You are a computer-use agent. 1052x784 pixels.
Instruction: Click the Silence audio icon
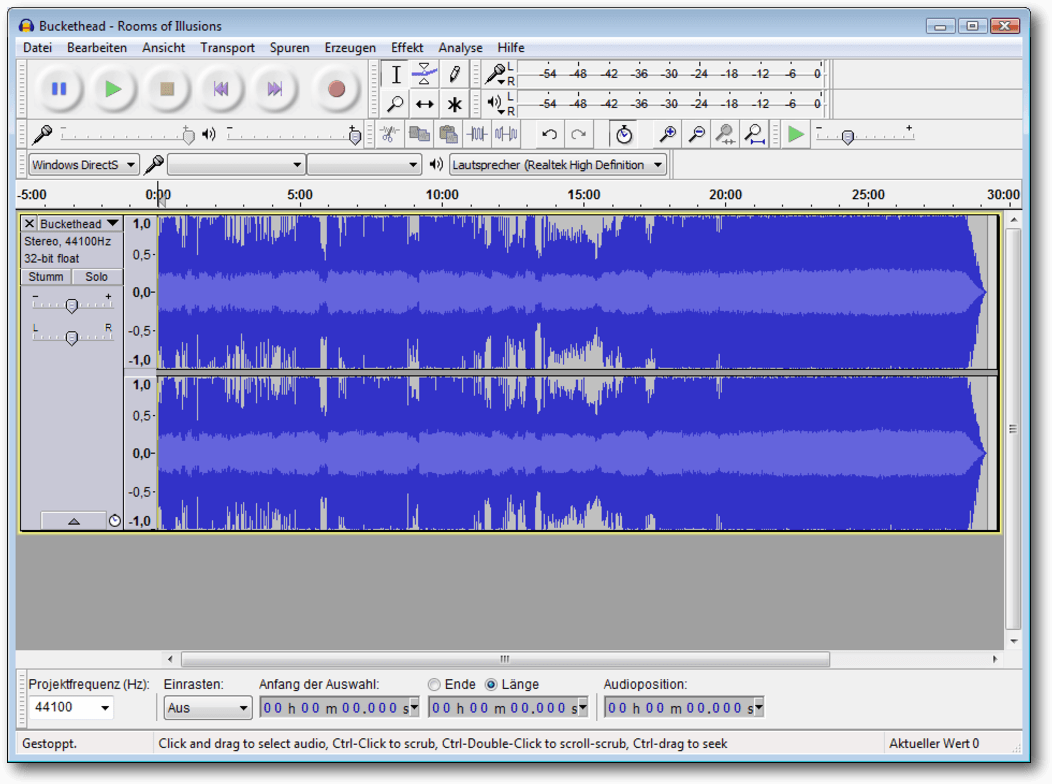coord(507,134)
